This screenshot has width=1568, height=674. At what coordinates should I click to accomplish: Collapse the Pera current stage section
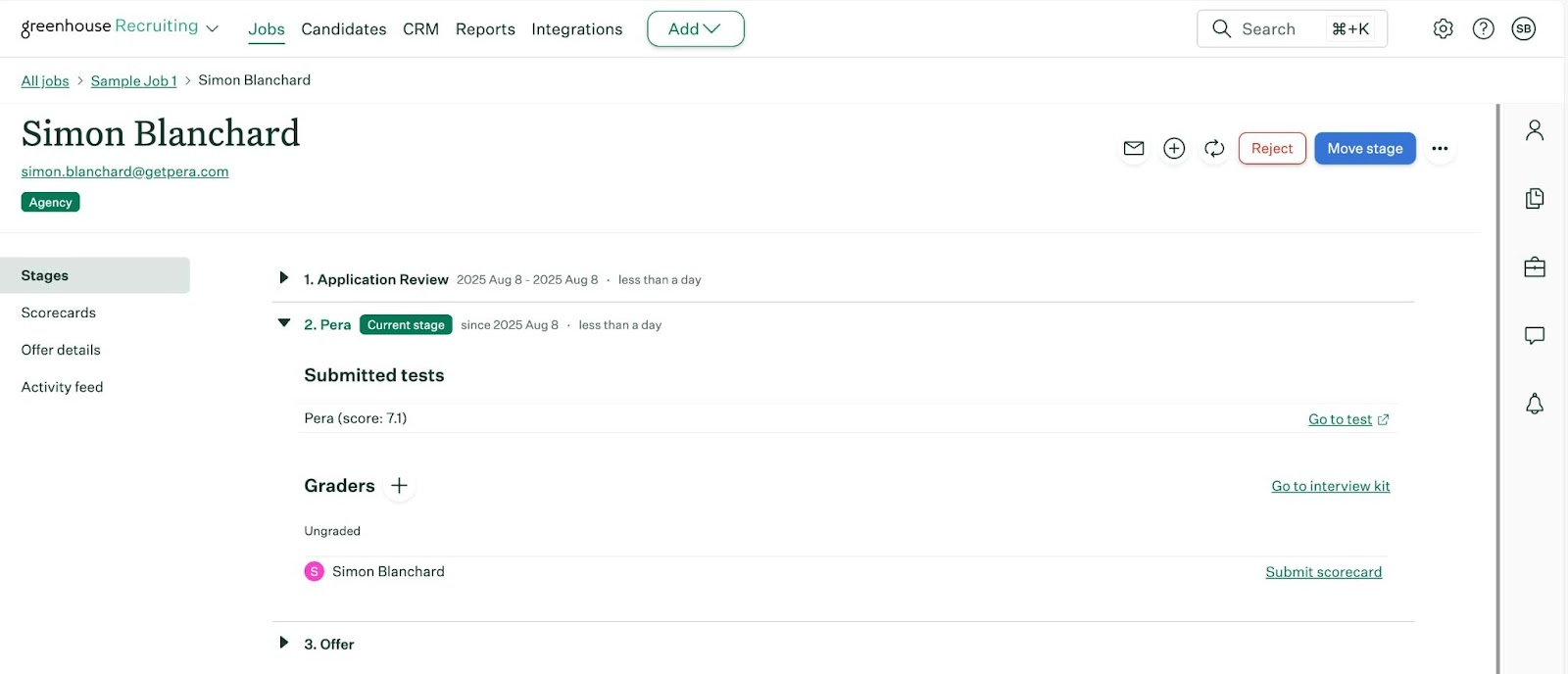[x=283, y=323]
